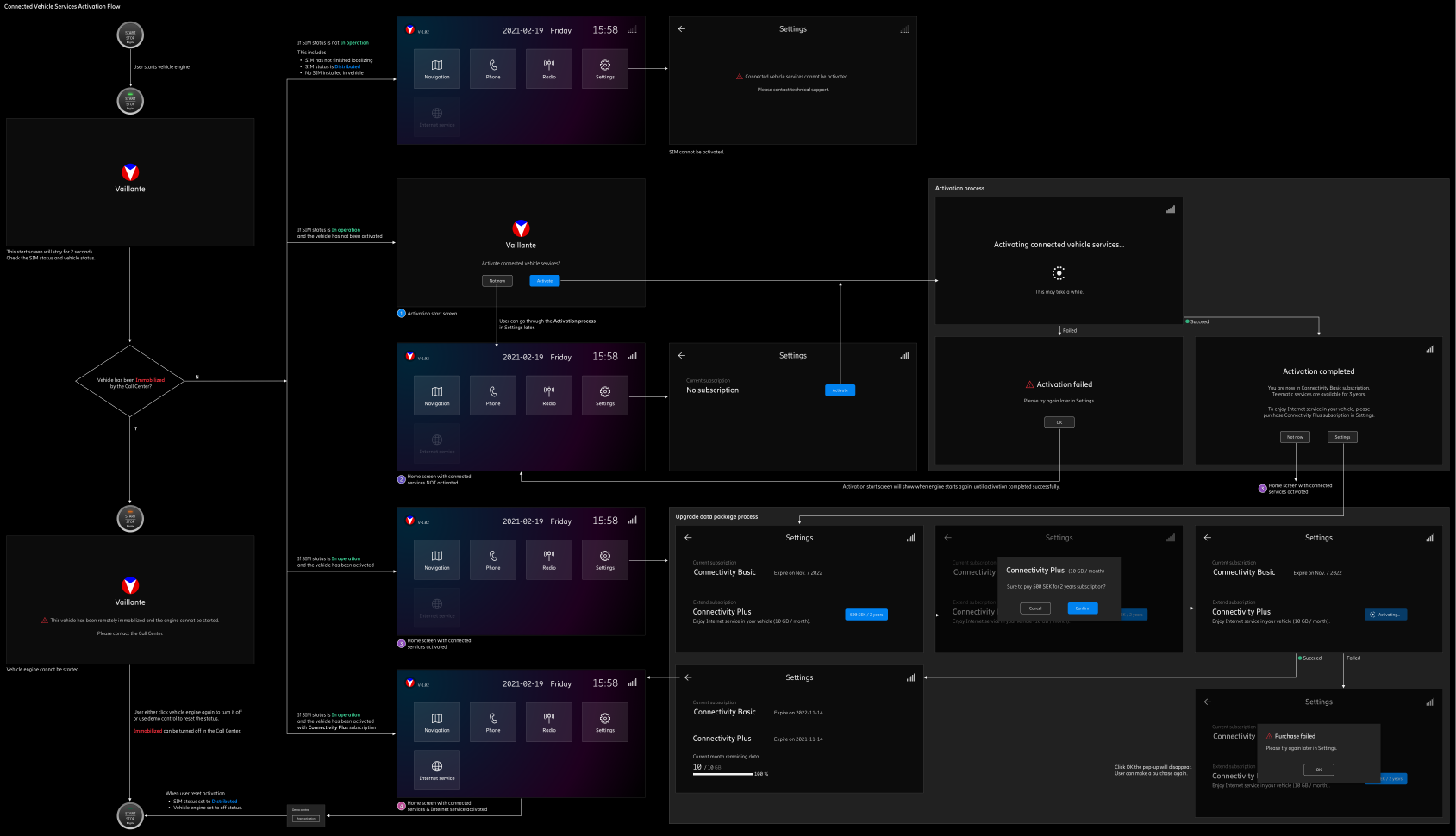Click Activate next to No subscription
Viewport: 1456px width, 836px height.
(x=840, y=390)
